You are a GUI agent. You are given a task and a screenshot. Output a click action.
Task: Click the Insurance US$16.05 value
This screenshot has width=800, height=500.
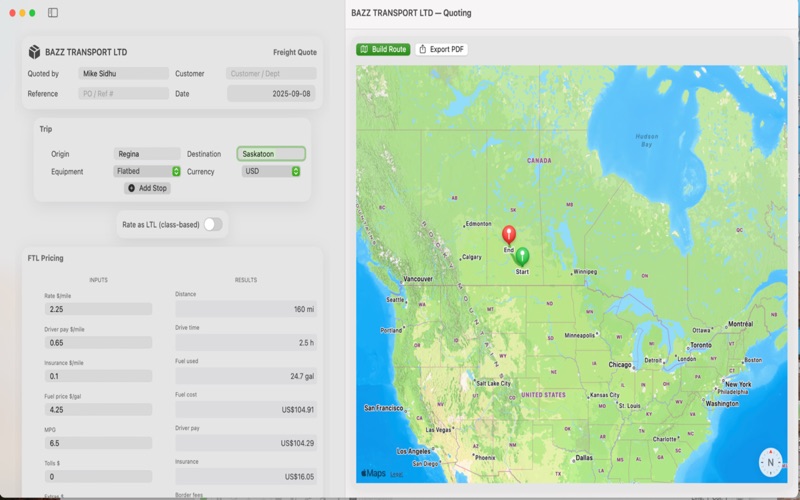(246, 477)
